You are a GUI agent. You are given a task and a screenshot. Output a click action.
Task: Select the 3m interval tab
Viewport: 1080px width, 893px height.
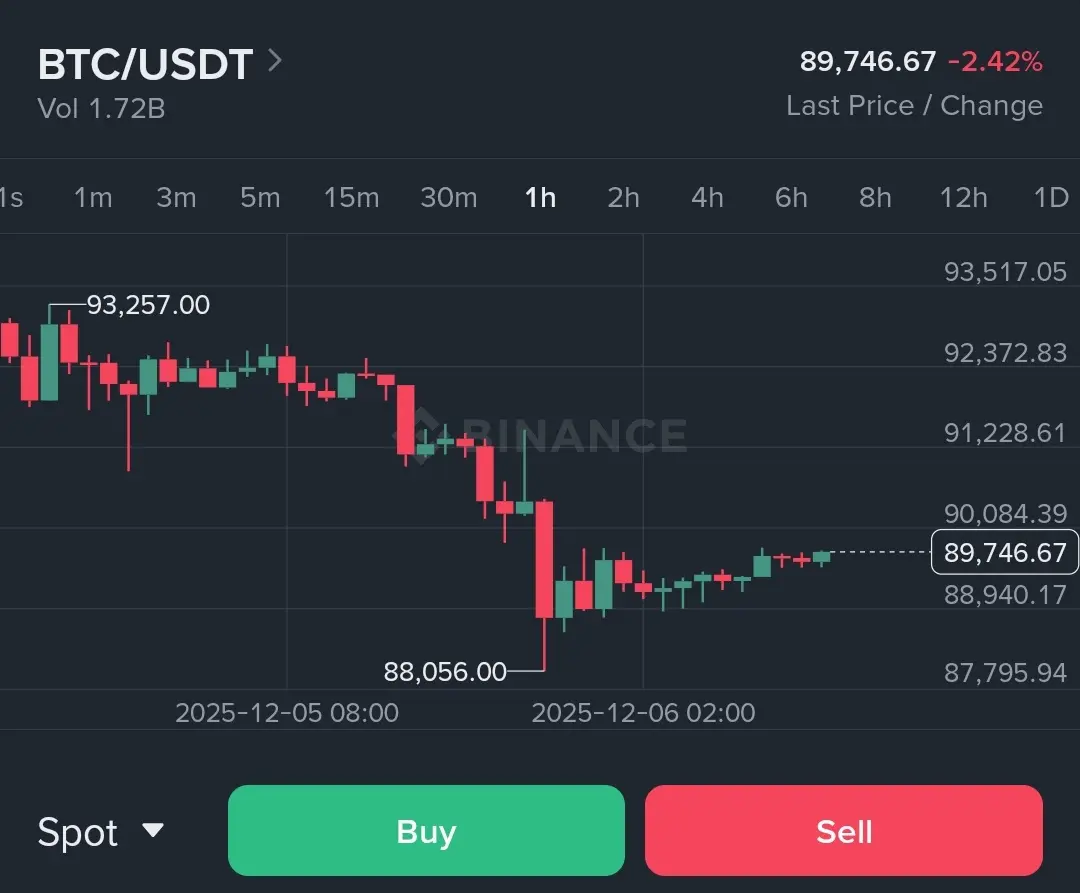[x=176, y=198]
